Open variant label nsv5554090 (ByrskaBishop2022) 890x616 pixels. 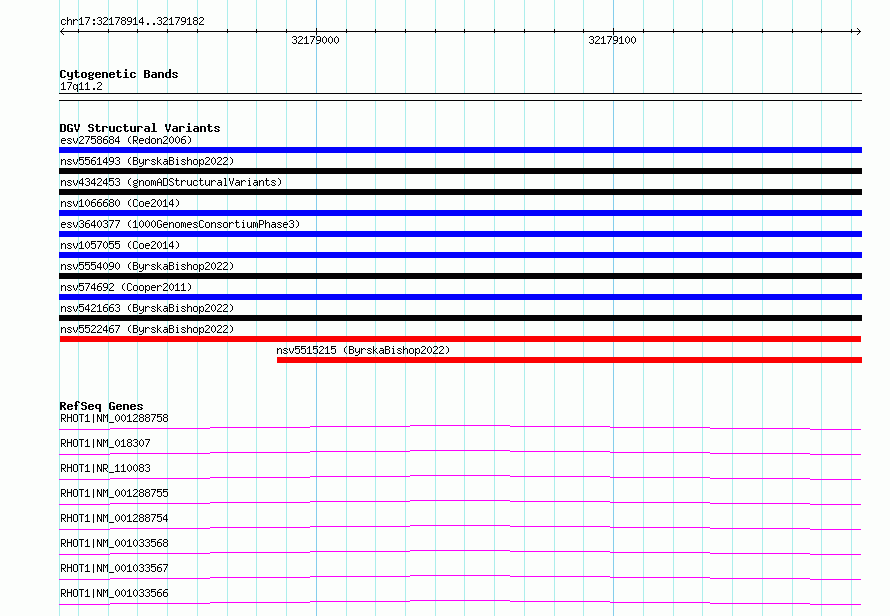point(147,266)
